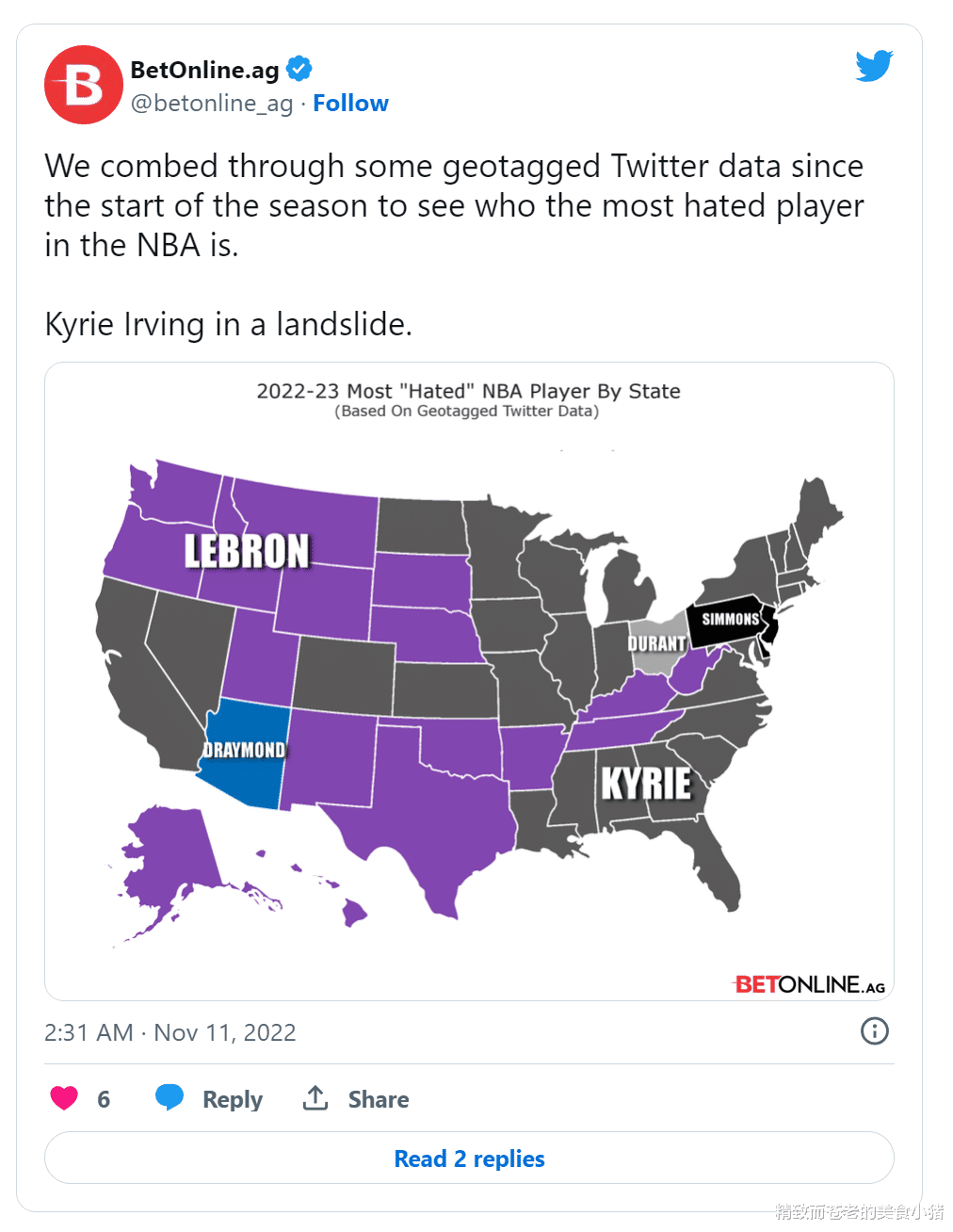Click the Read 2 replies button
This screenshot has width=953, height=1232.
point(469,1159)
